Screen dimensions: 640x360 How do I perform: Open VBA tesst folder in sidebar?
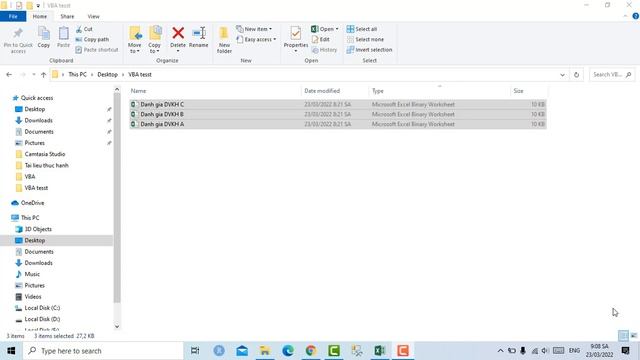pos(36,188)
